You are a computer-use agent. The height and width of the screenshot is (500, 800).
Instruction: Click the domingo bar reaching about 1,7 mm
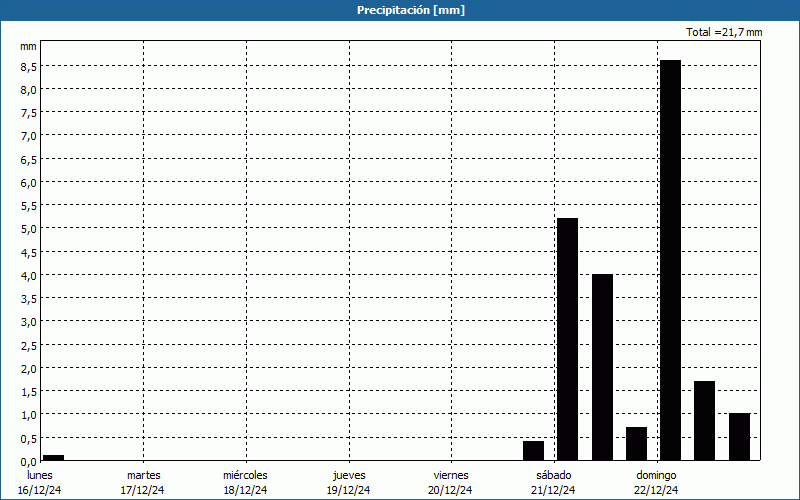705,421
